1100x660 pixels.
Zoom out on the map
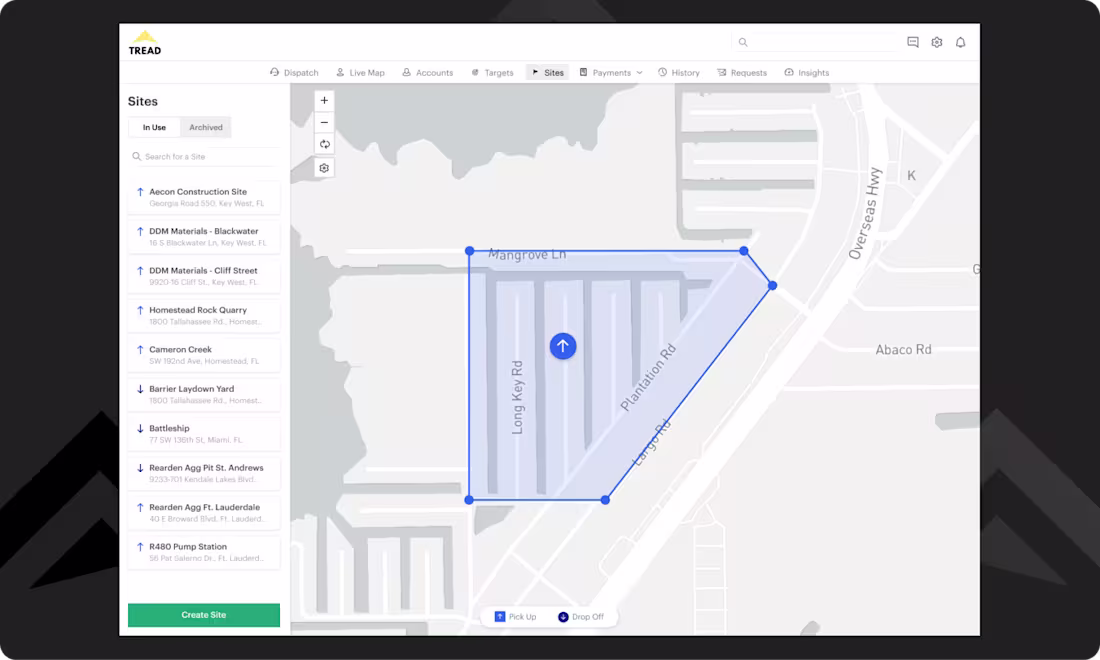coord(324,122)
